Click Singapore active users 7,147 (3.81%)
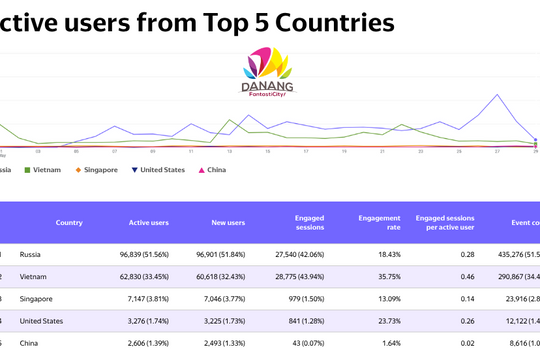 (x=148, y=299)
